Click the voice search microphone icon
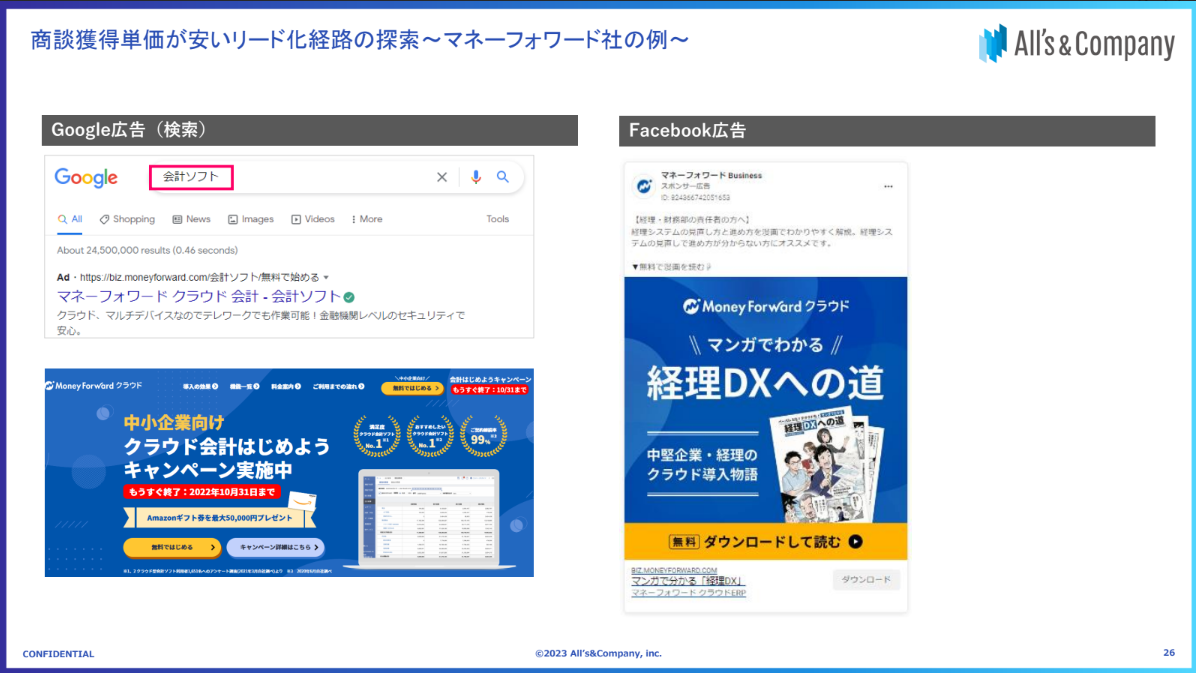This screenshot has width=1196, height=673. (x=476, y=177)
